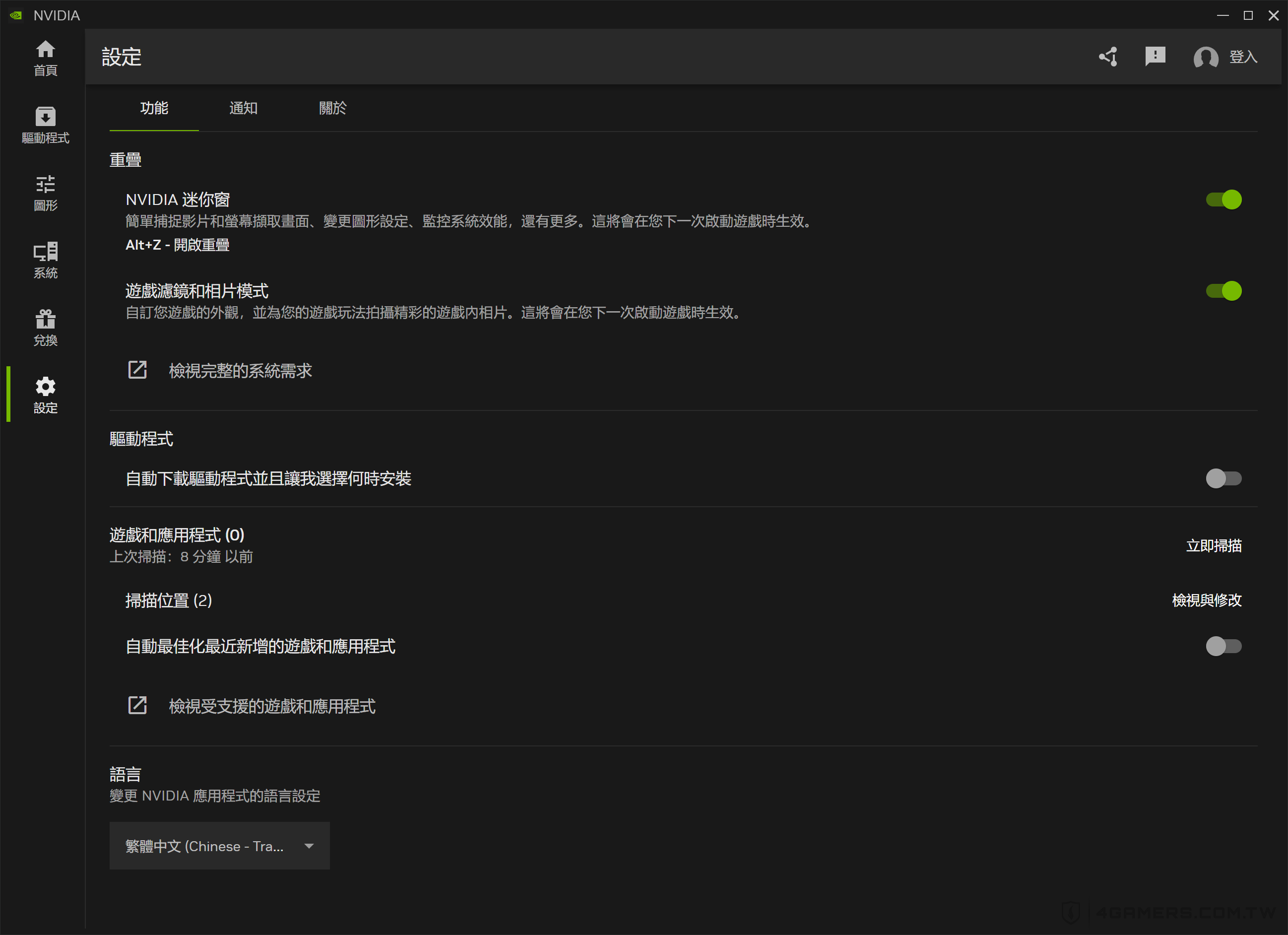
Task: Click 登入 to sign in
Action: click(x=1243, y=57)
